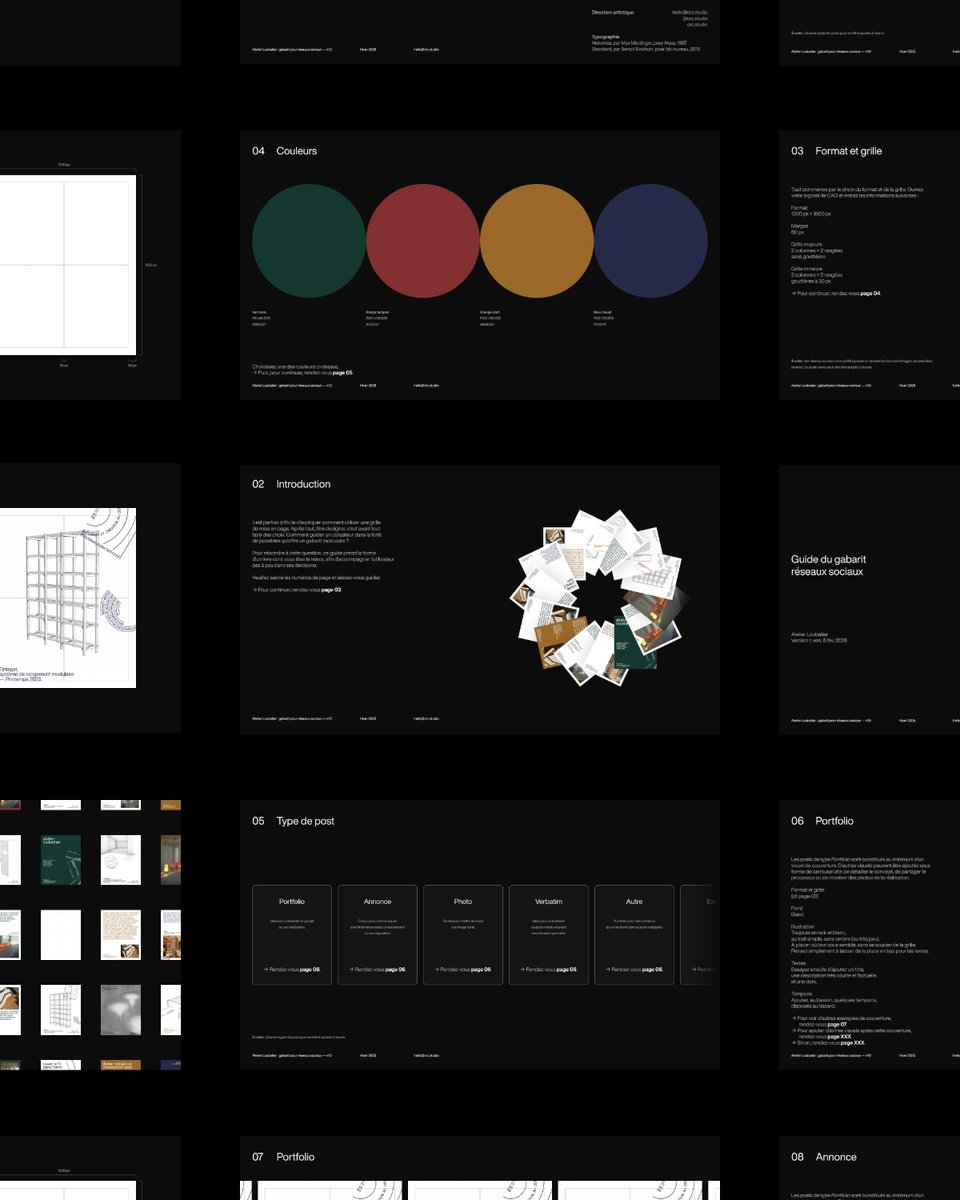
Task: Follow the page 04 link in Format et grille
Action: [x=869, y=293]
